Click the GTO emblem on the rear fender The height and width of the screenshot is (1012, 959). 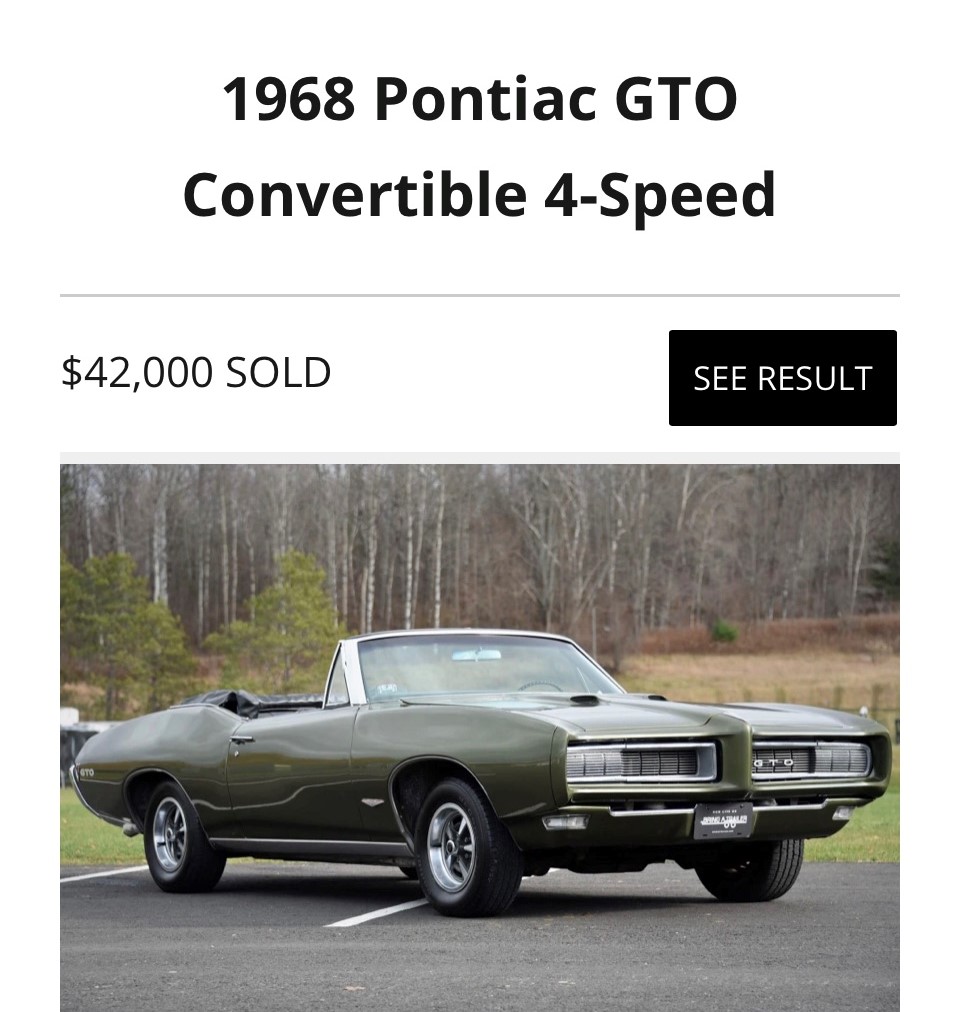(87, 771)
